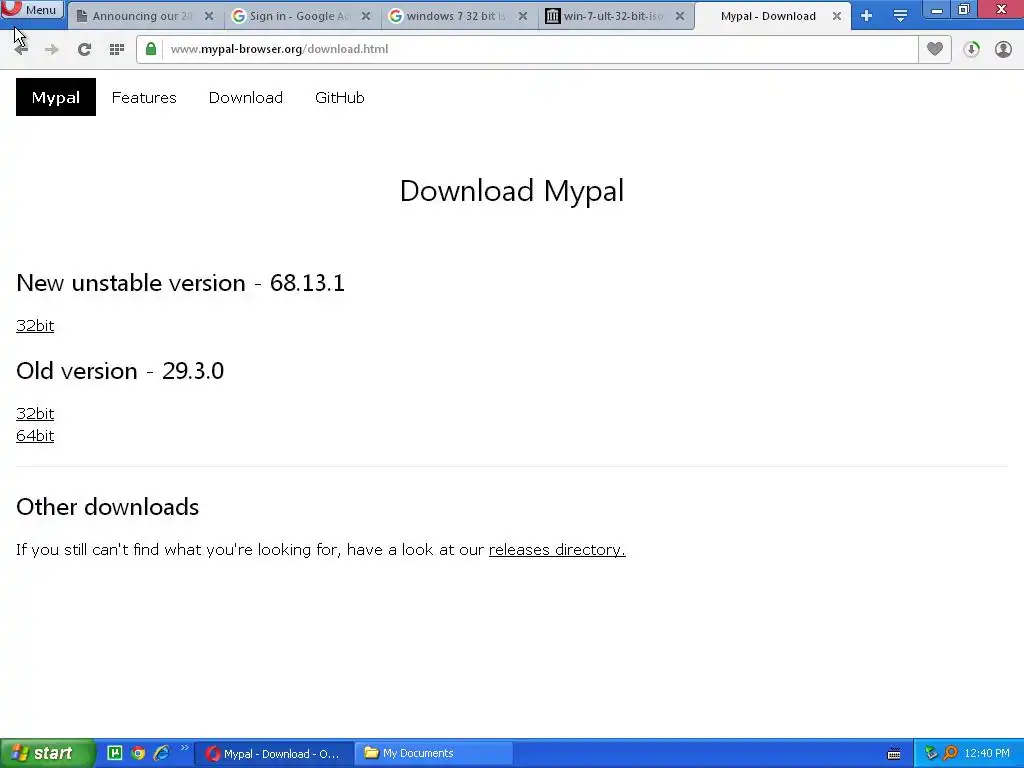Open My Documents taskbar button

(x=434, y=754)
